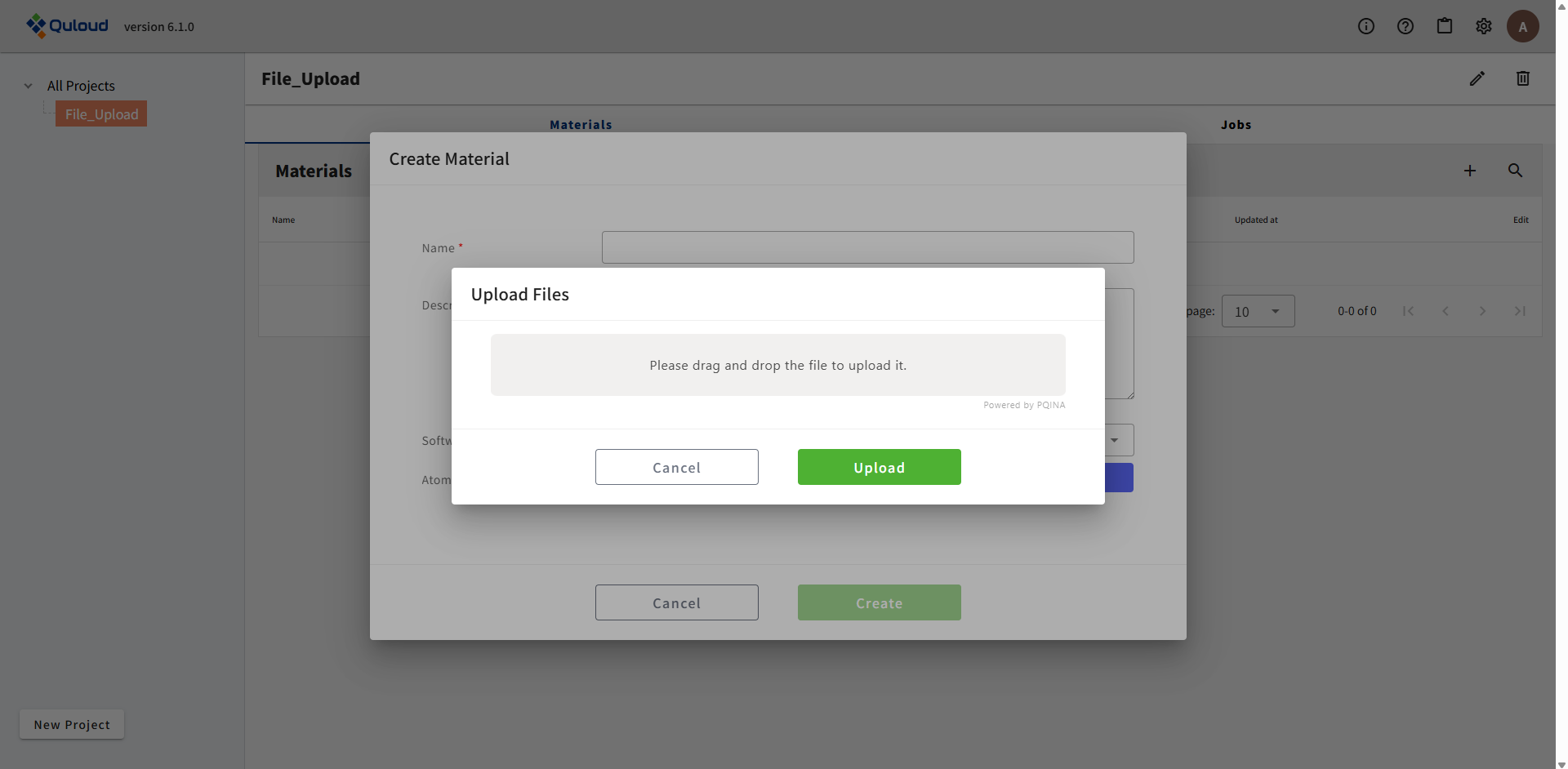Click the trash delete project icon

[x=1523, y=78]
